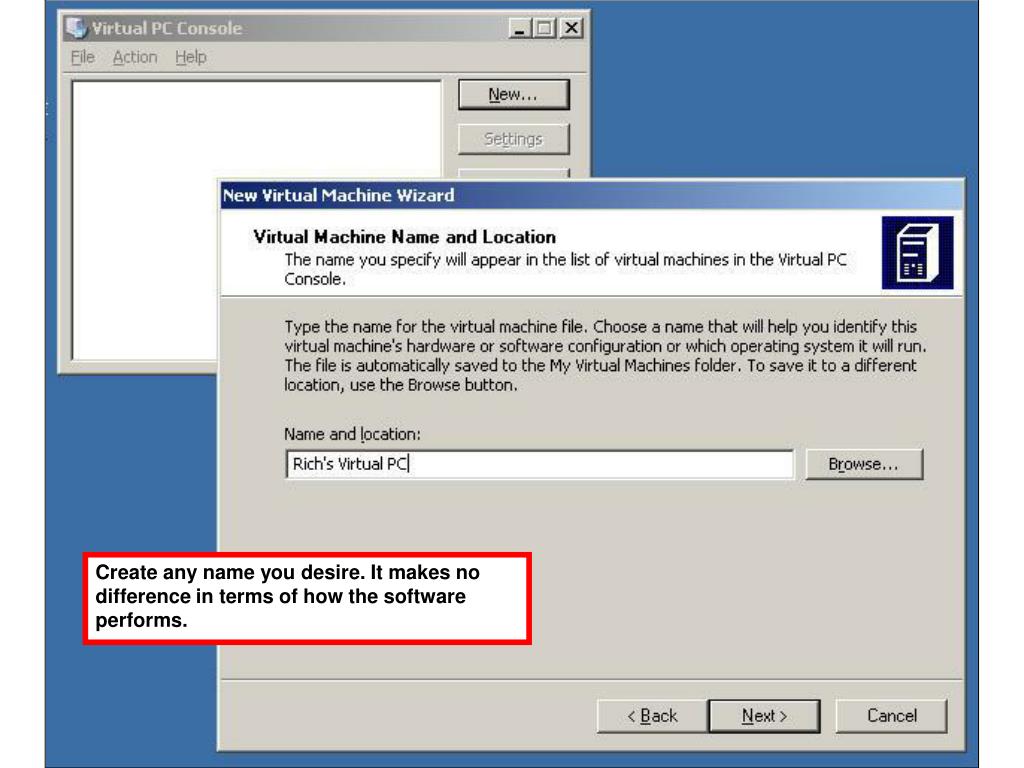Click the Settings button in Virtual PC Console

513,139
